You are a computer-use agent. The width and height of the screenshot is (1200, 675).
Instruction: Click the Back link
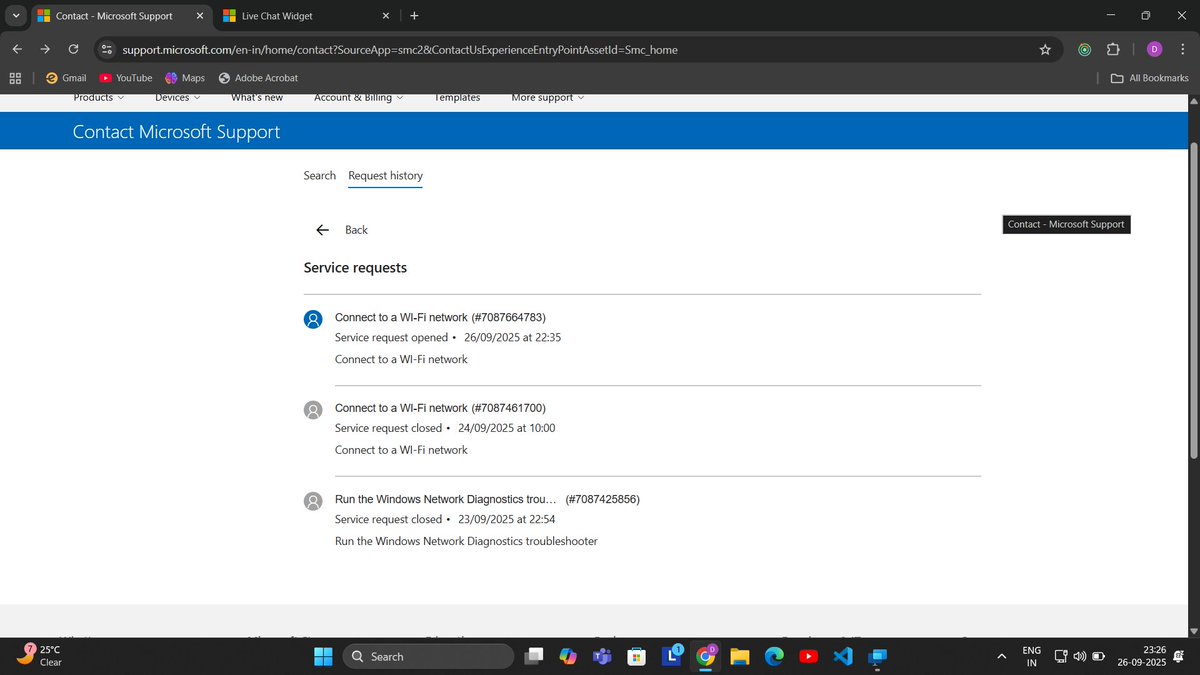coord(356,230)
